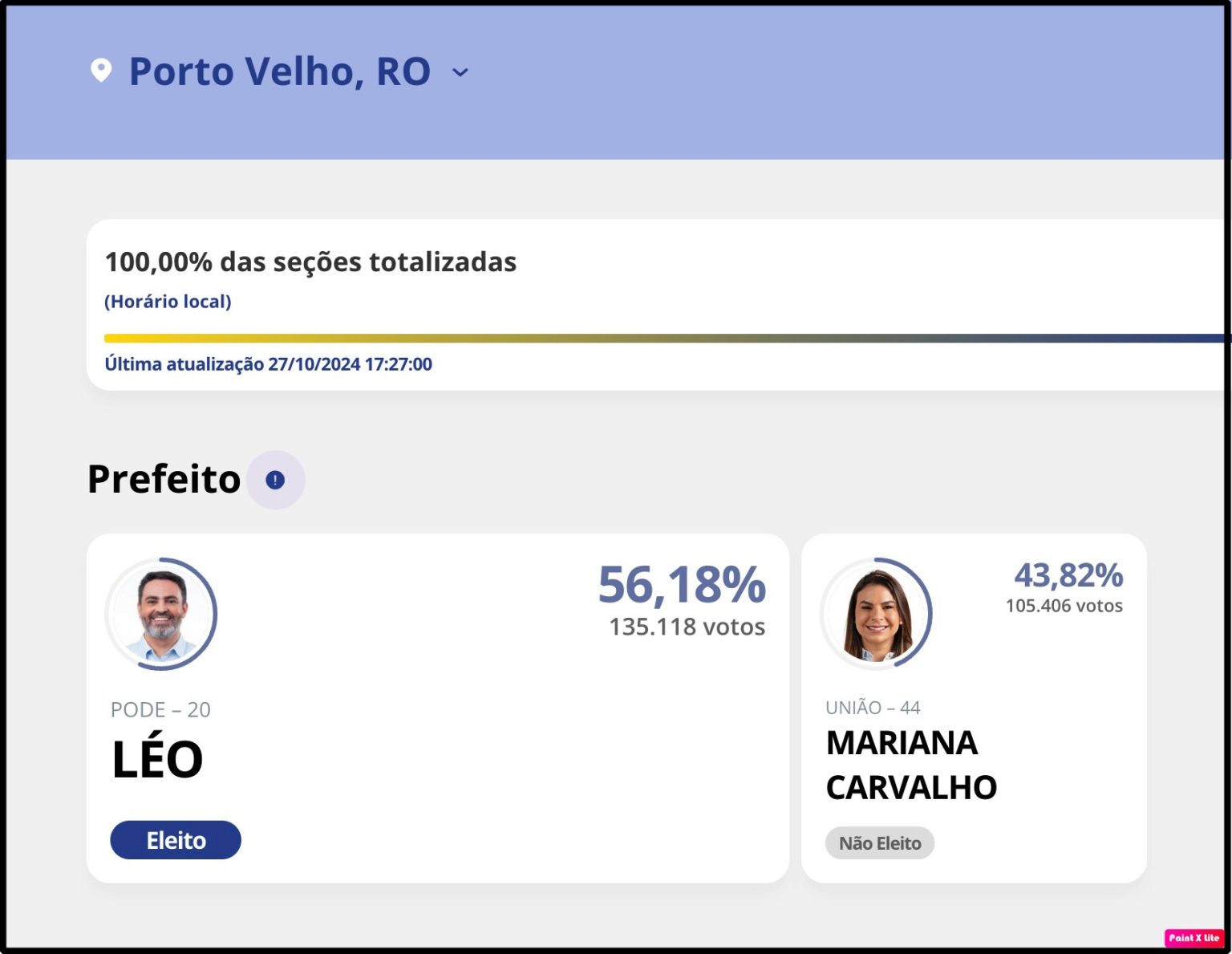
Task: Click the Prefeito section heading
Action: (164, 479)
